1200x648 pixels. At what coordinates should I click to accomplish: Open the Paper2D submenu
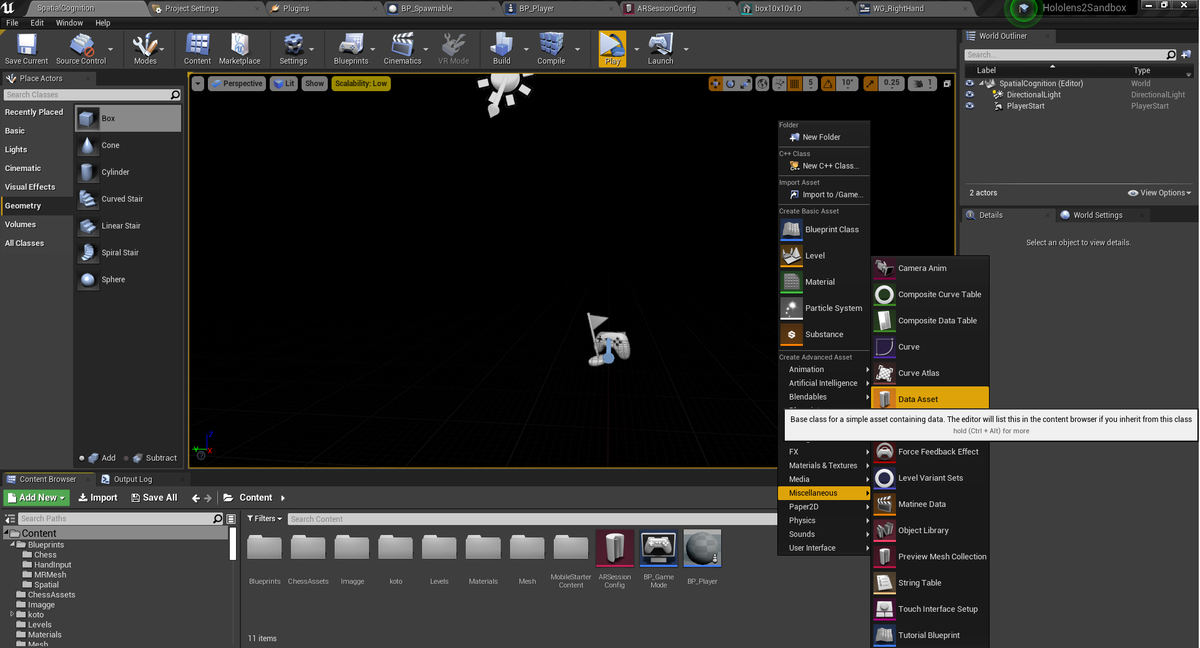[x=824, y=507]
